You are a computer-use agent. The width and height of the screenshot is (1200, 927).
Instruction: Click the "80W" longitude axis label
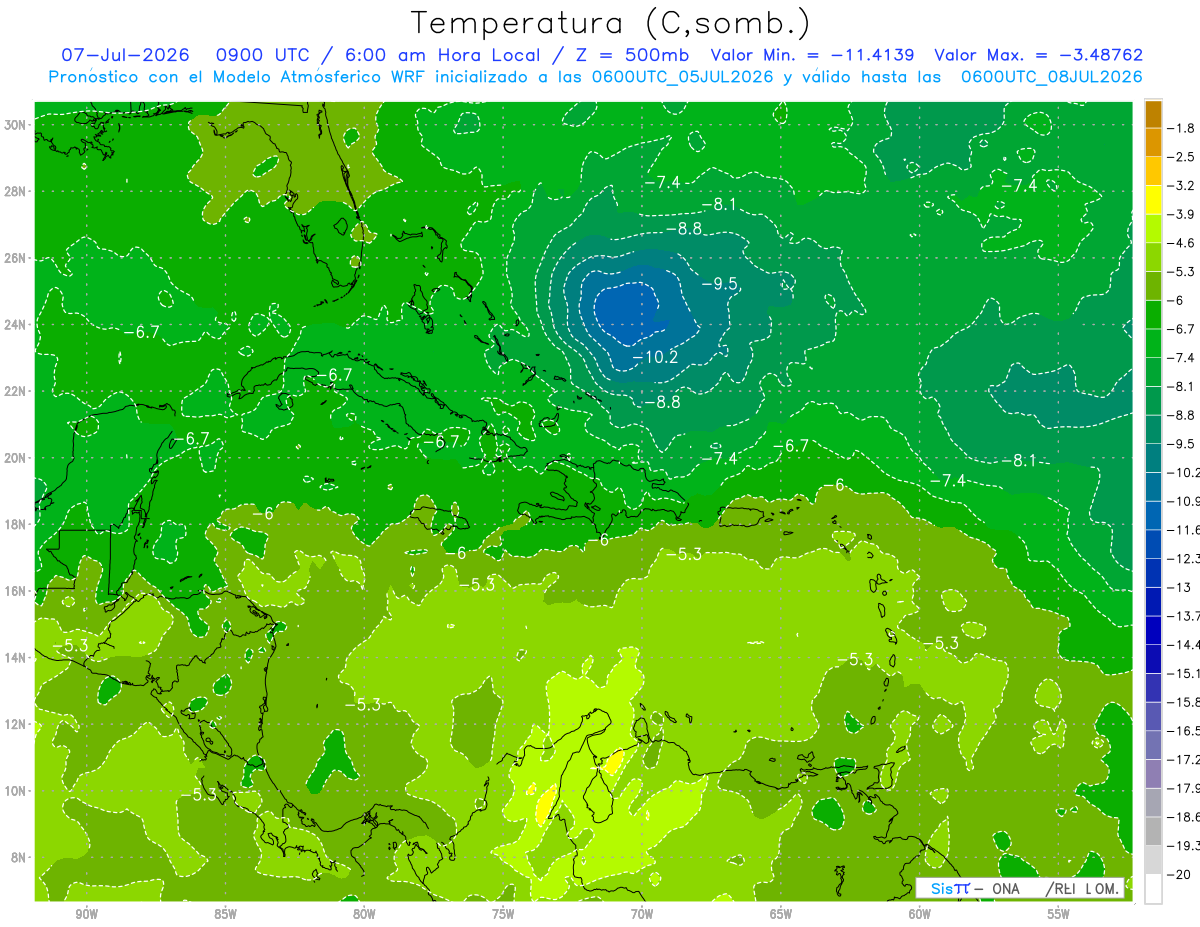[364, 914]
